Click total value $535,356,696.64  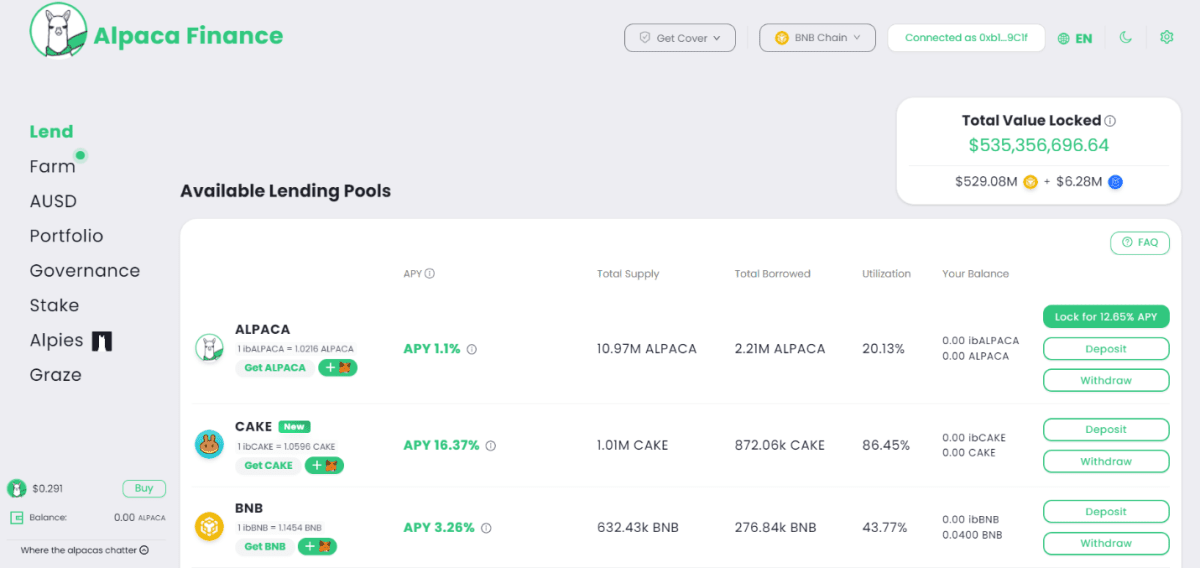(1038, 145)
